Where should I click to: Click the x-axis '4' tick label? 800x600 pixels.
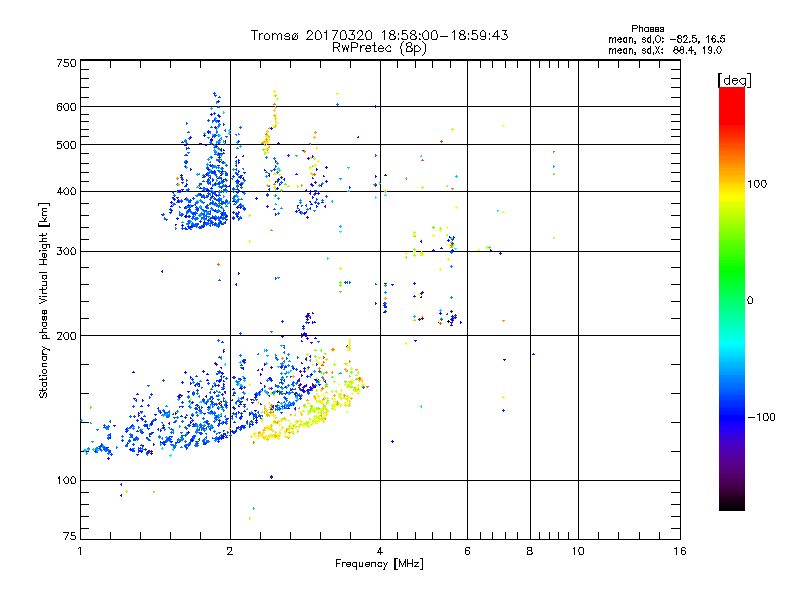(x=380, y=551)
